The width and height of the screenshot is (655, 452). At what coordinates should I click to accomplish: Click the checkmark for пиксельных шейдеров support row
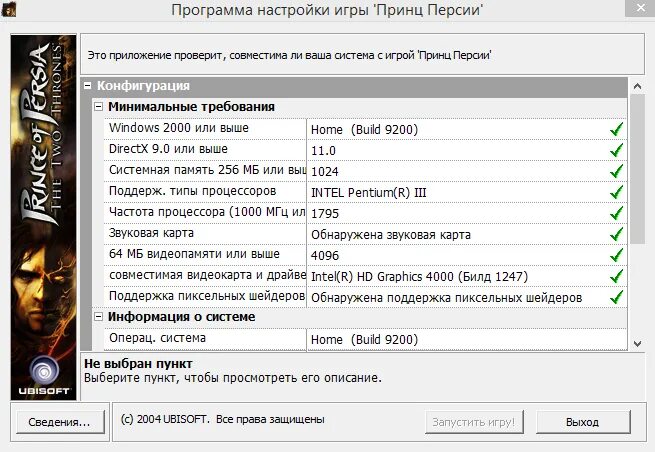(x=617, y=297)
